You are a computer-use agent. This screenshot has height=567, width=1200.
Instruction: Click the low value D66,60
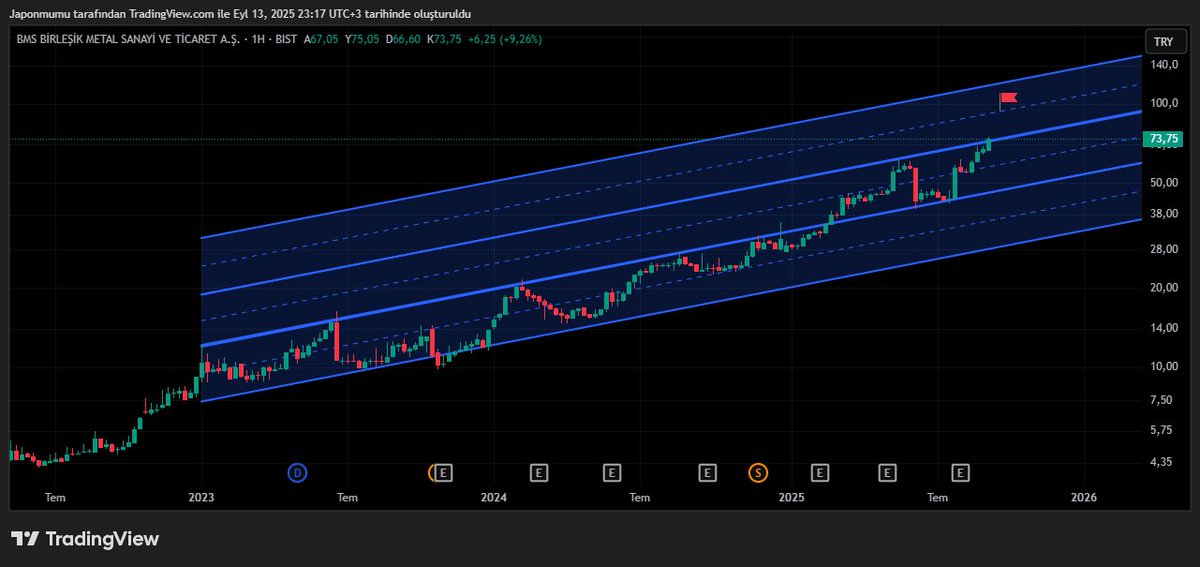pyautogui.click(x=401, y=40)
